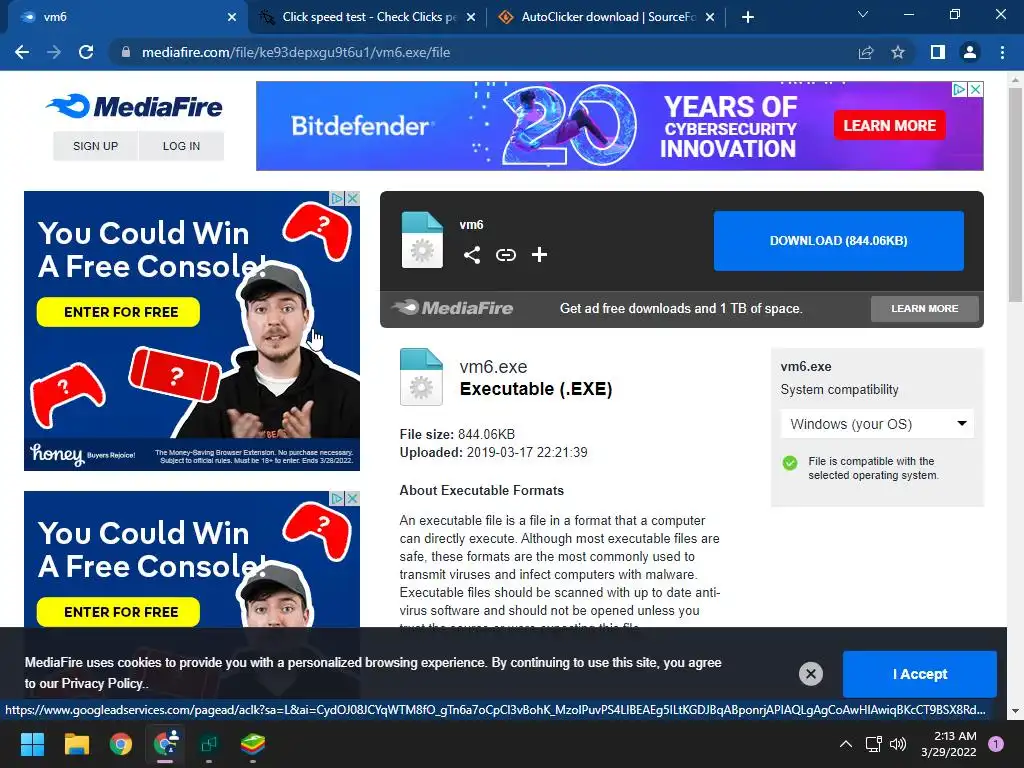Switch to Click speed test tab
This screenshot has height=768, width=1024.
pos(368,17)
